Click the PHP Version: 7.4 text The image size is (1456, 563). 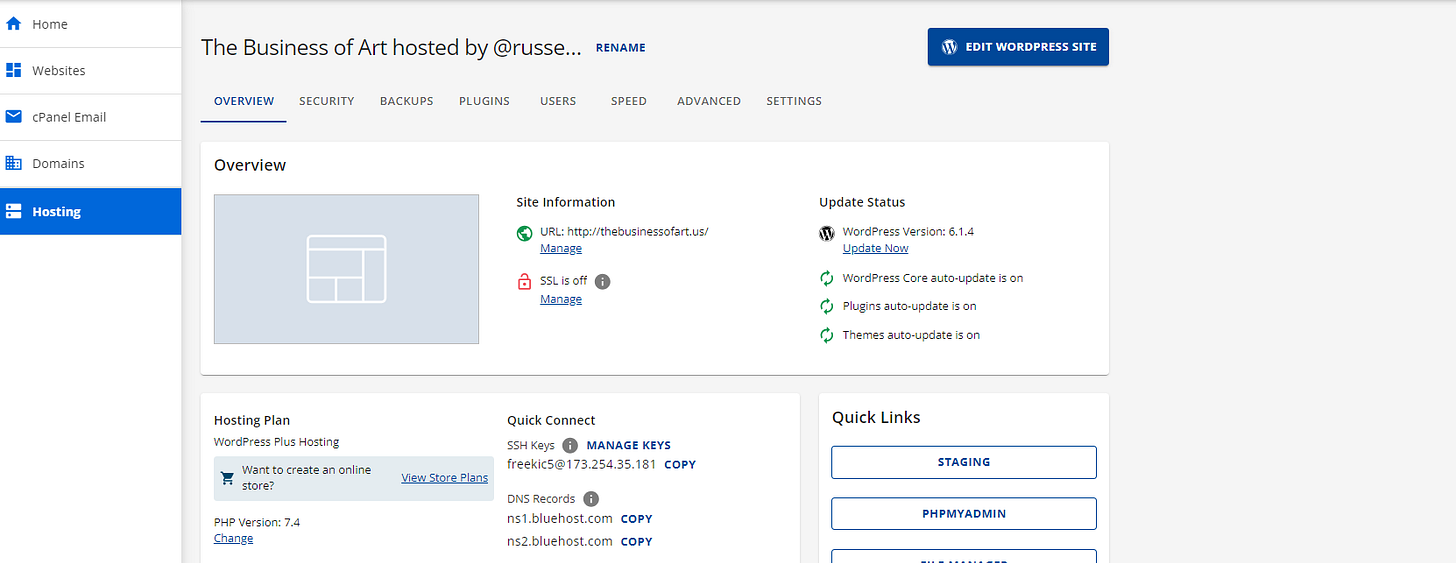click(x=257, y=522)
